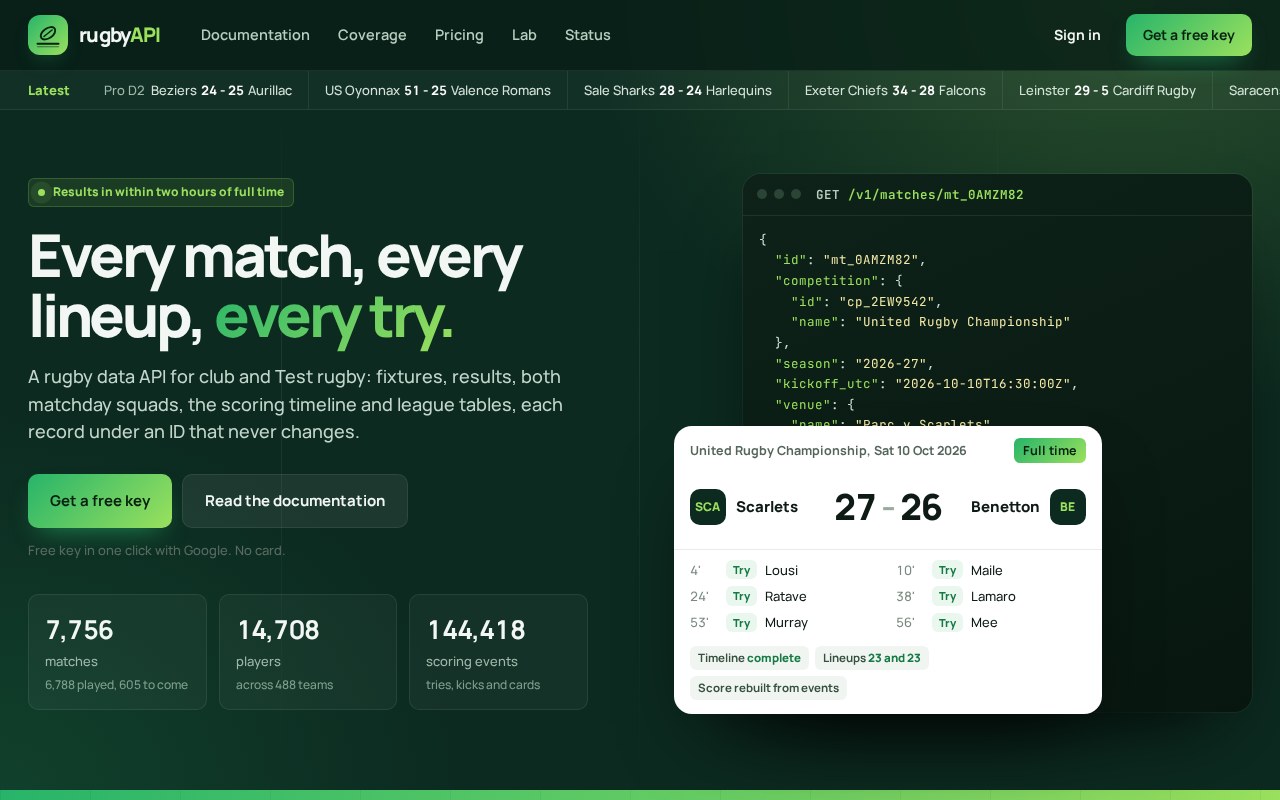Open Exeter Chiefs 34 - 28 Falcons result
Screen dimensions: 1280x800
[895, 90]
